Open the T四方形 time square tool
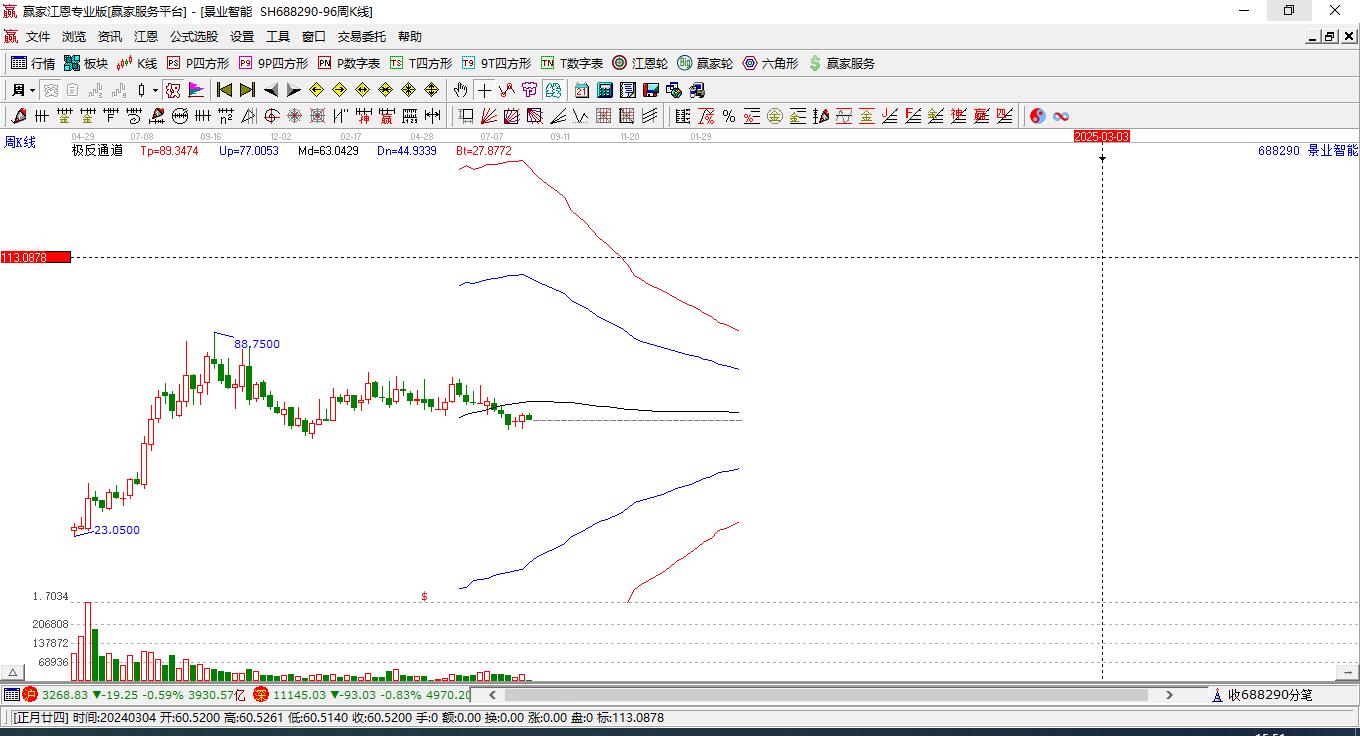This screenshot has width=1360, height=736. [421, 63]
